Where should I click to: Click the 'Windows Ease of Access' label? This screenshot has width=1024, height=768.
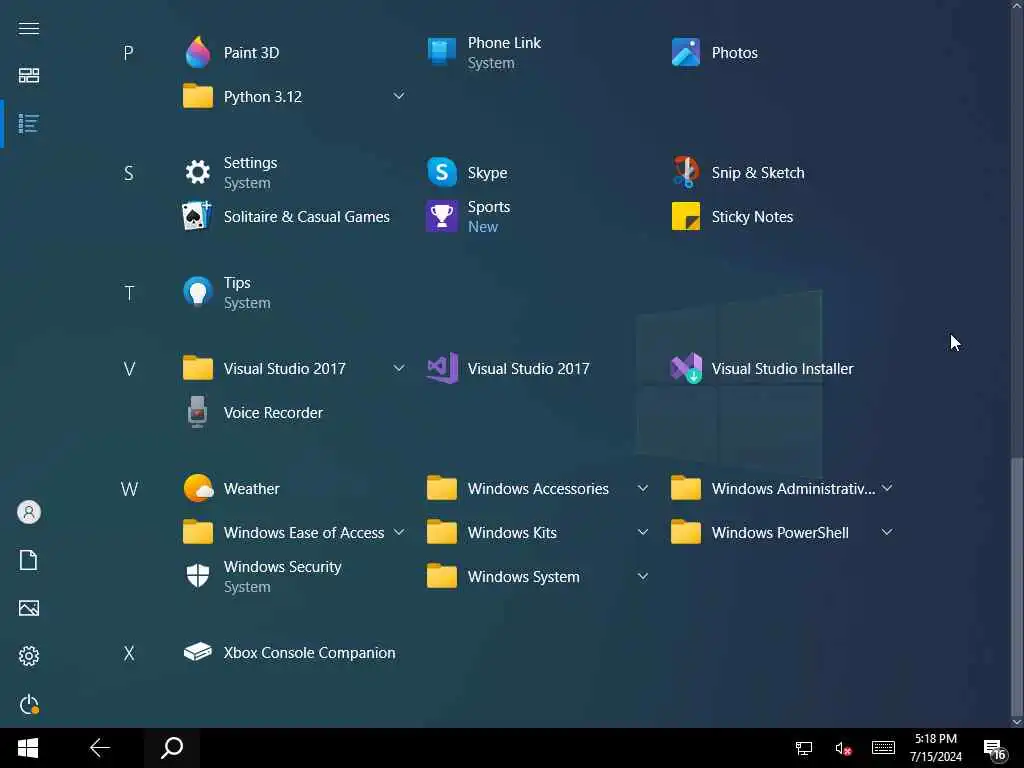coord(304,533)
